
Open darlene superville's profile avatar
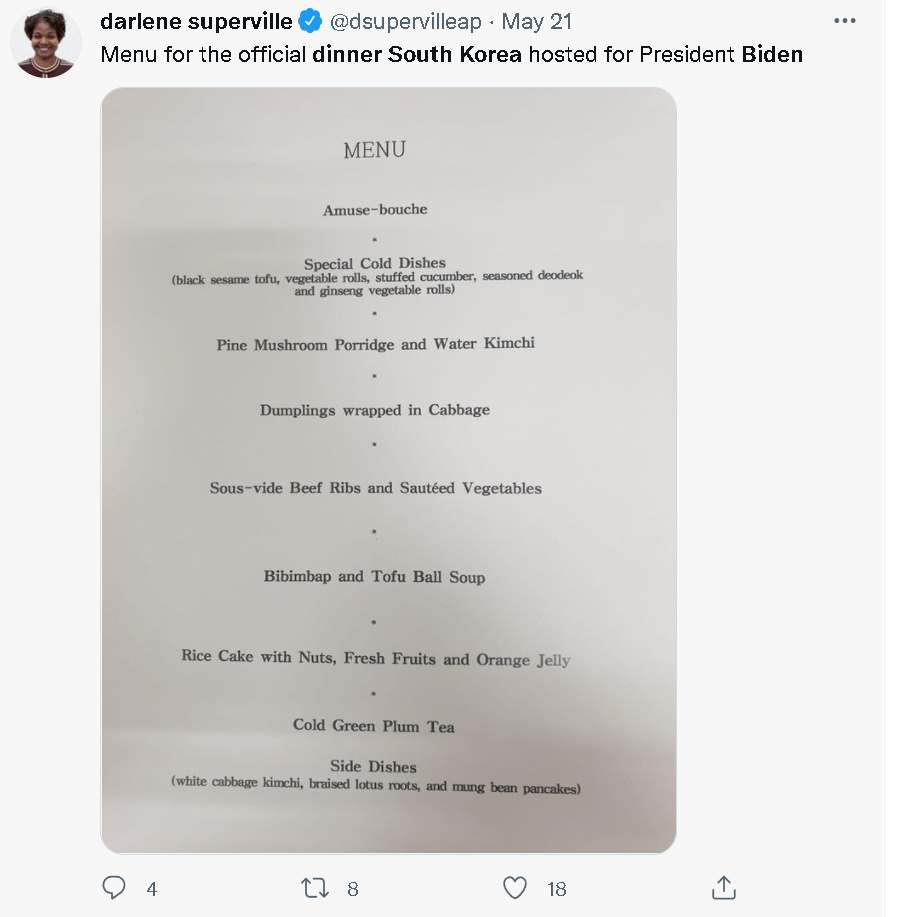pyautogui.click(x=46, y=46)
